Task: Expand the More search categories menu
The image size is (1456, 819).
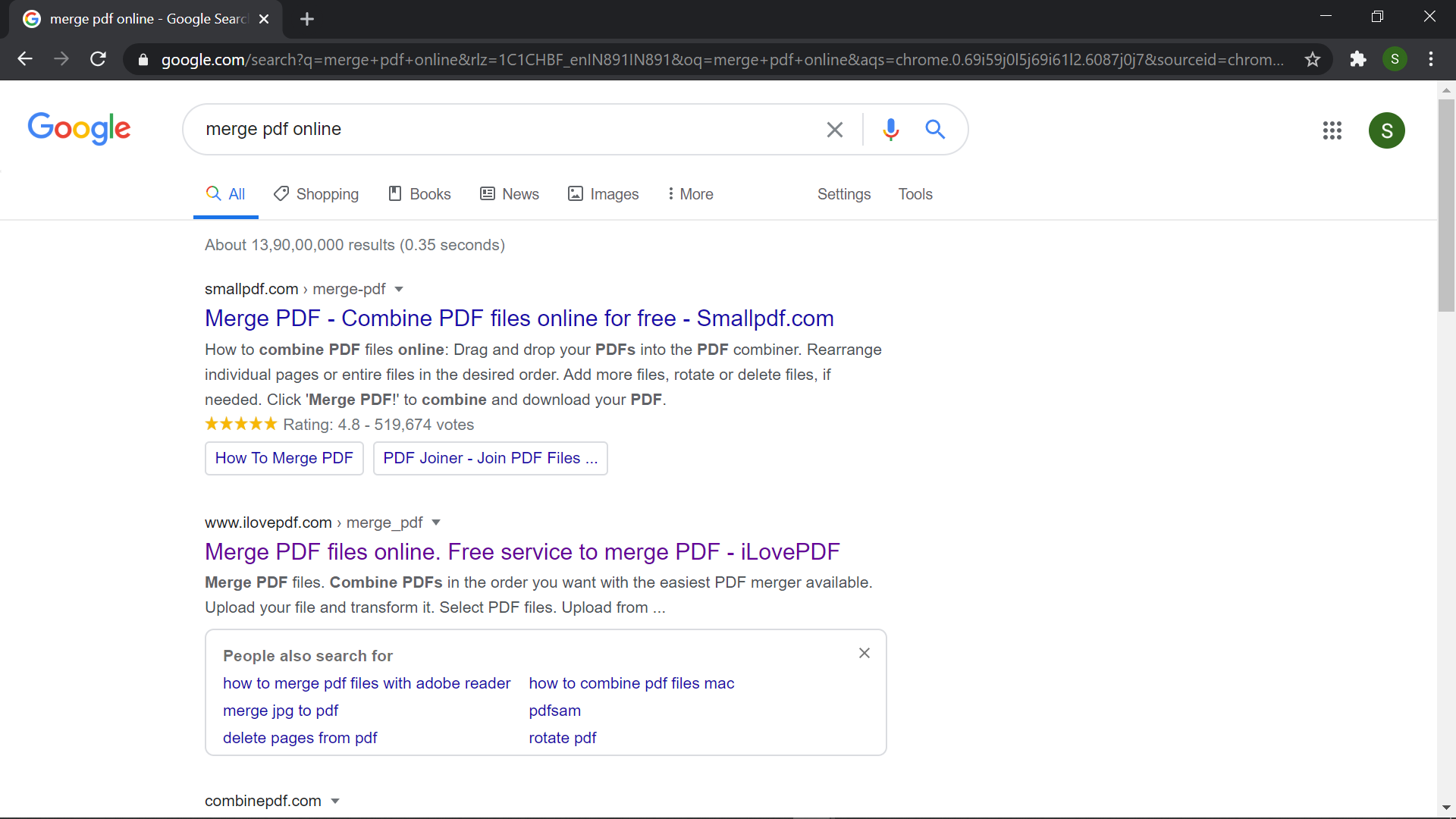Action: point(690,194)
